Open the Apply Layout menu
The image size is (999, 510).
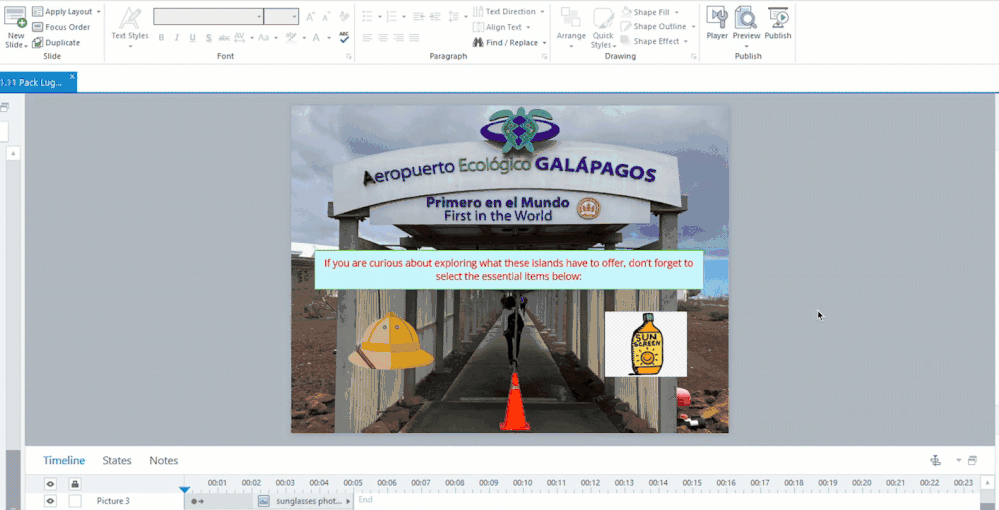(66, 11)
